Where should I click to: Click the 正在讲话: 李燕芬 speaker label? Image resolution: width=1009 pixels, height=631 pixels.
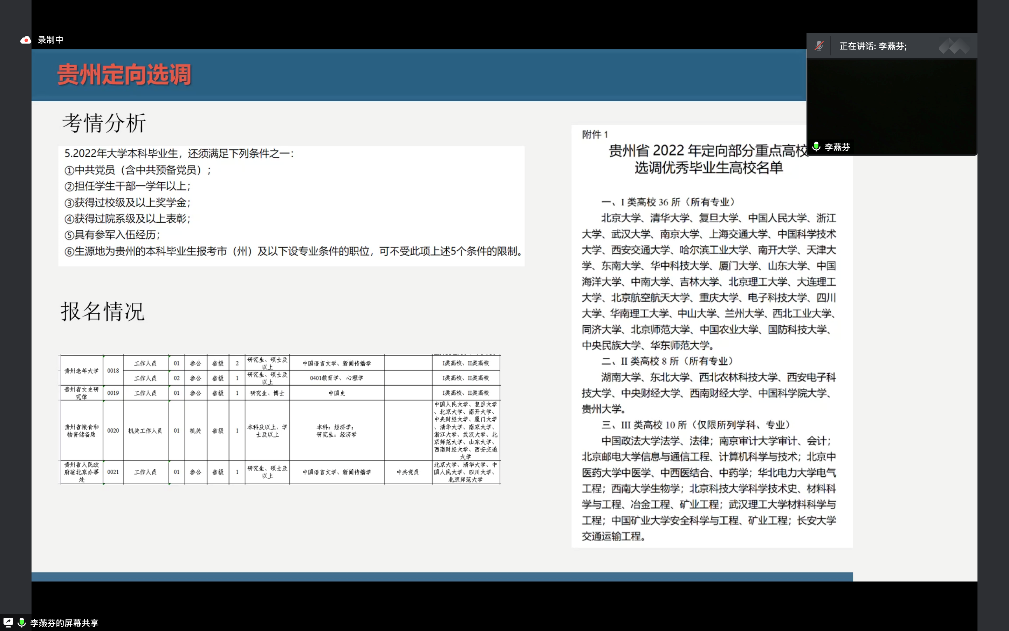(873, 46)
